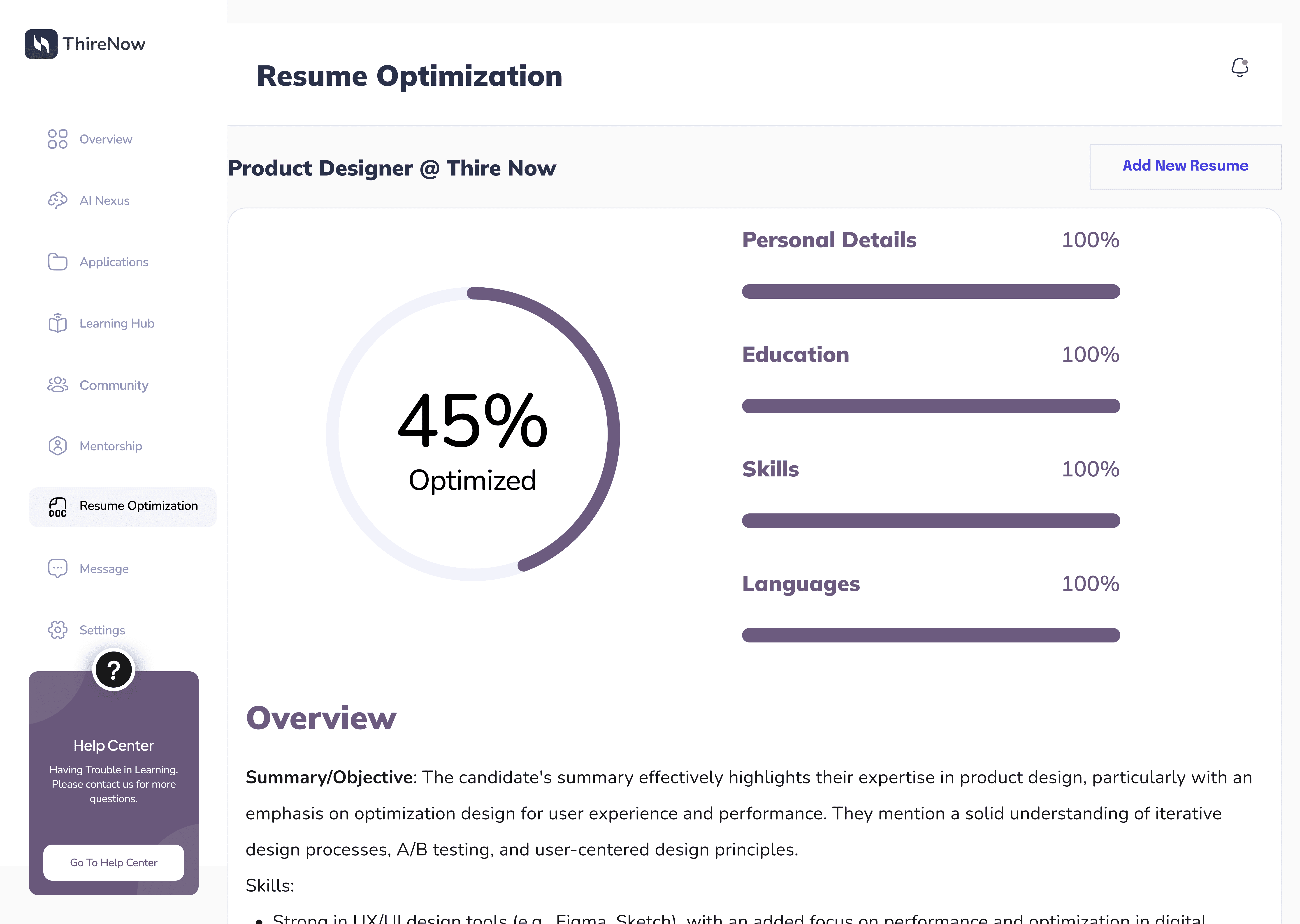Click the ThireNow logo icon
Image resolution: width=1300 pixels, height=924 pixels.
[41, 44]
